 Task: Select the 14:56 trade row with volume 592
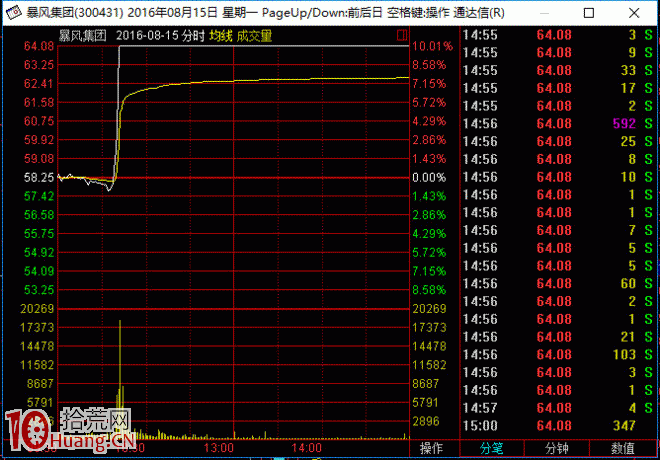point(558,123)
